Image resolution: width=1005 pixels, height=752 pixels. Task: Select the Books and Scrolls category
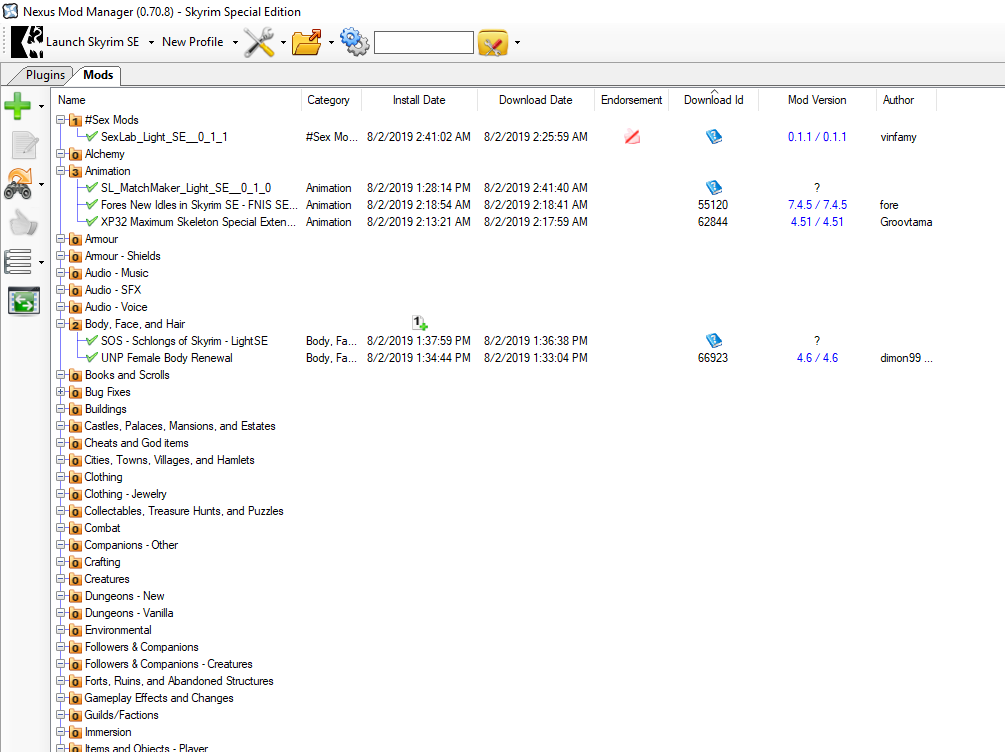127,375
